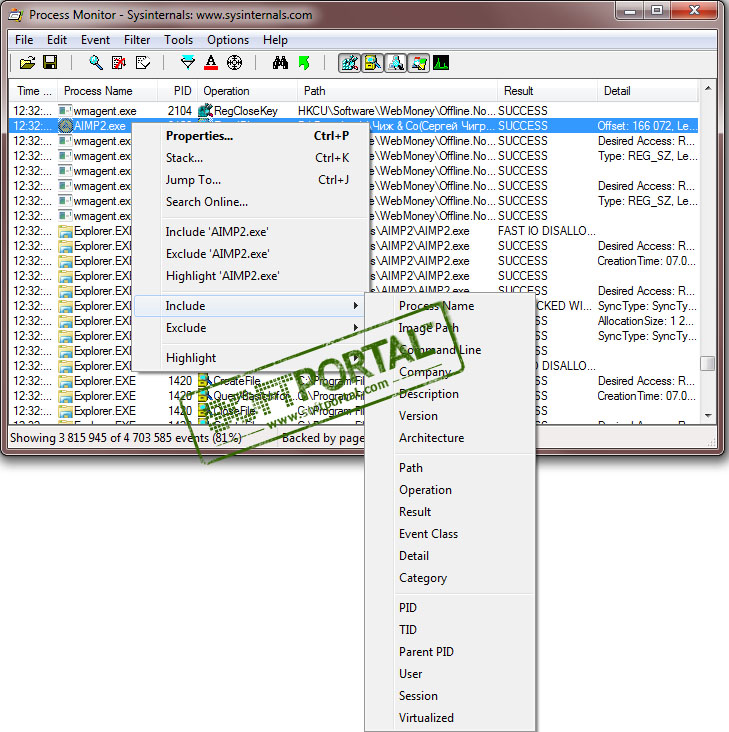Image resolution: width=729 pixels, height=732 pixels.
Task: Click the AIMP2.exe process icon in selected row
Action: [65, 126]
